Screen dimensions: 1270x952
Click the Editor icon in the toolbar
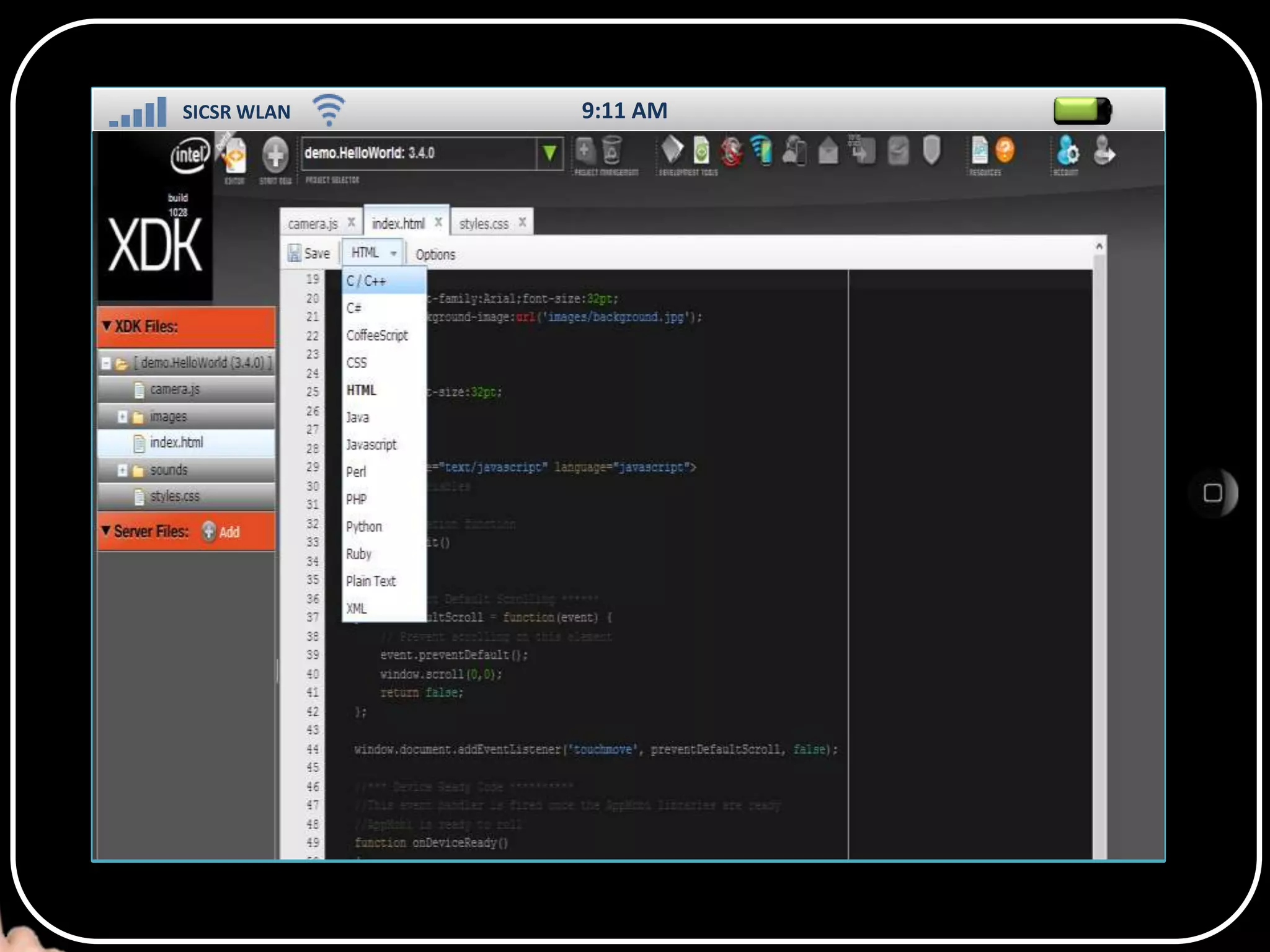click(x=234, y=156)
